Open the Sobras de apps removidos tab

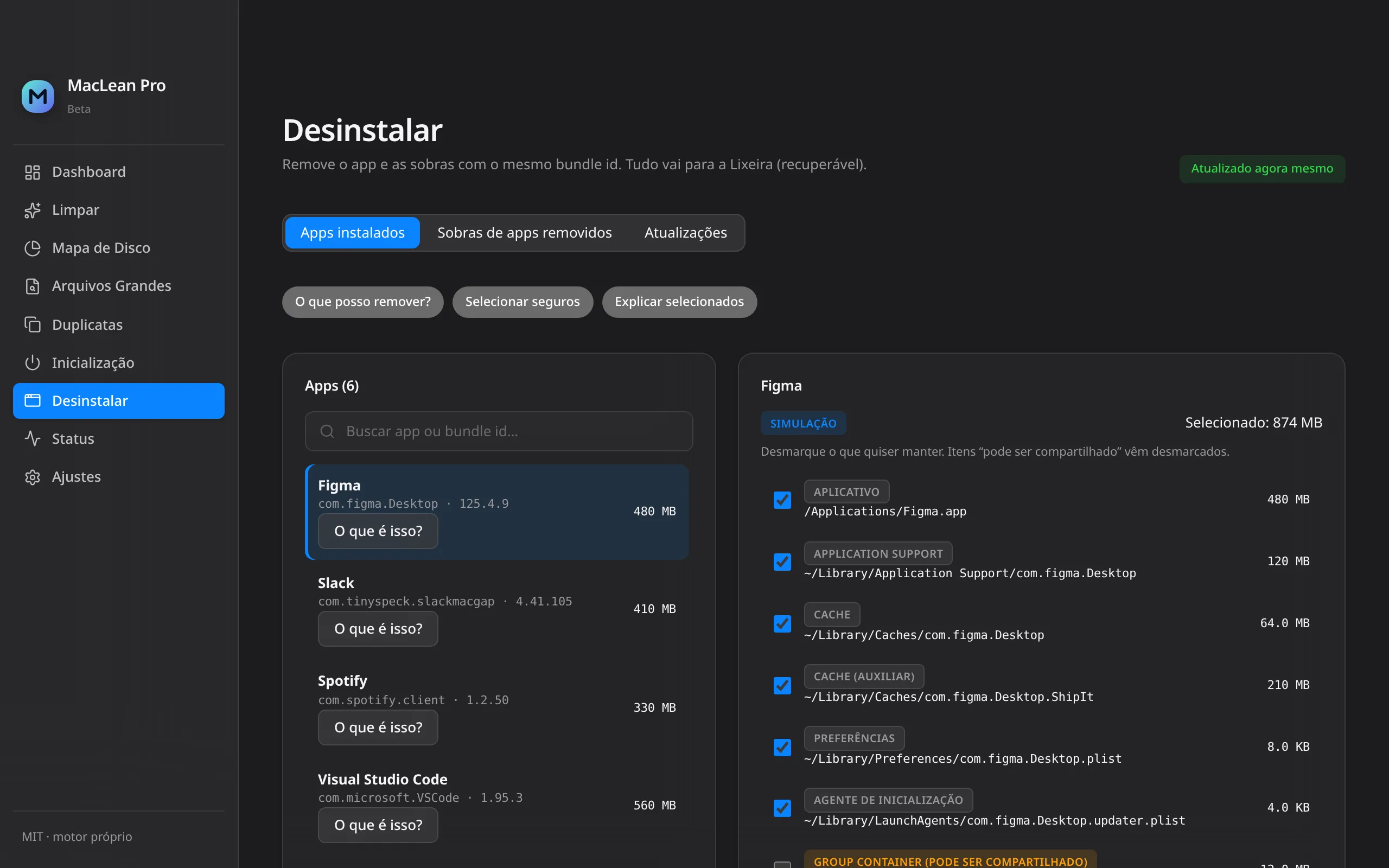(x=525, y=233)
